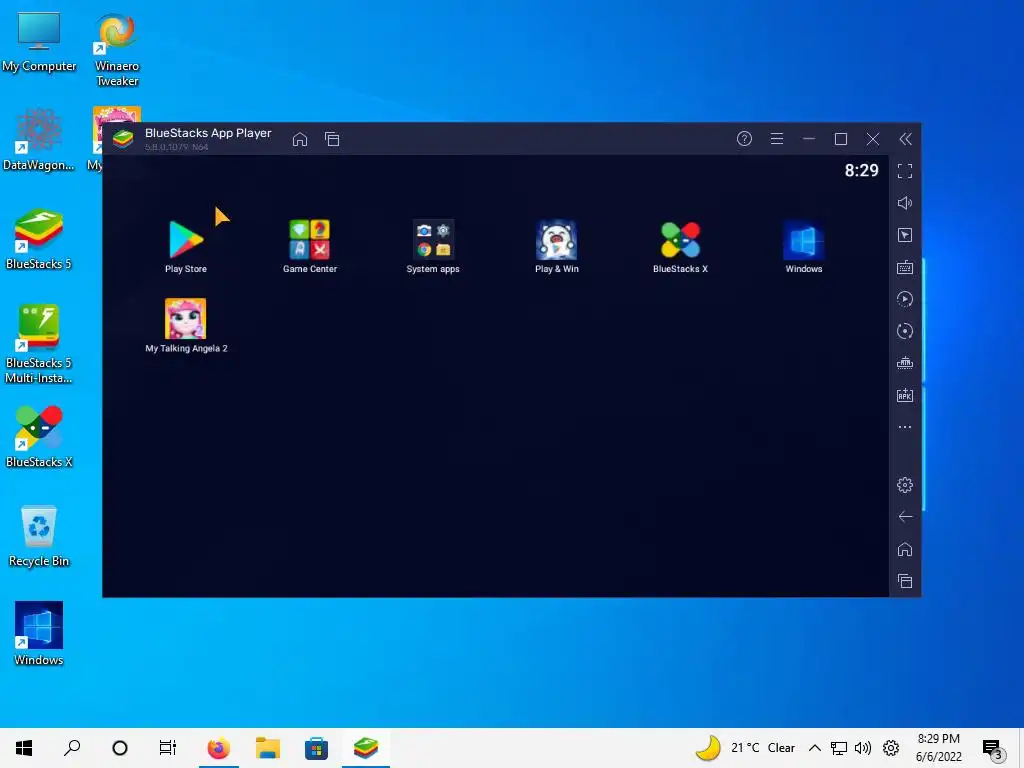Select BlueStacks 5 Multi-Instance shortcut

click(x=39, y=344)
